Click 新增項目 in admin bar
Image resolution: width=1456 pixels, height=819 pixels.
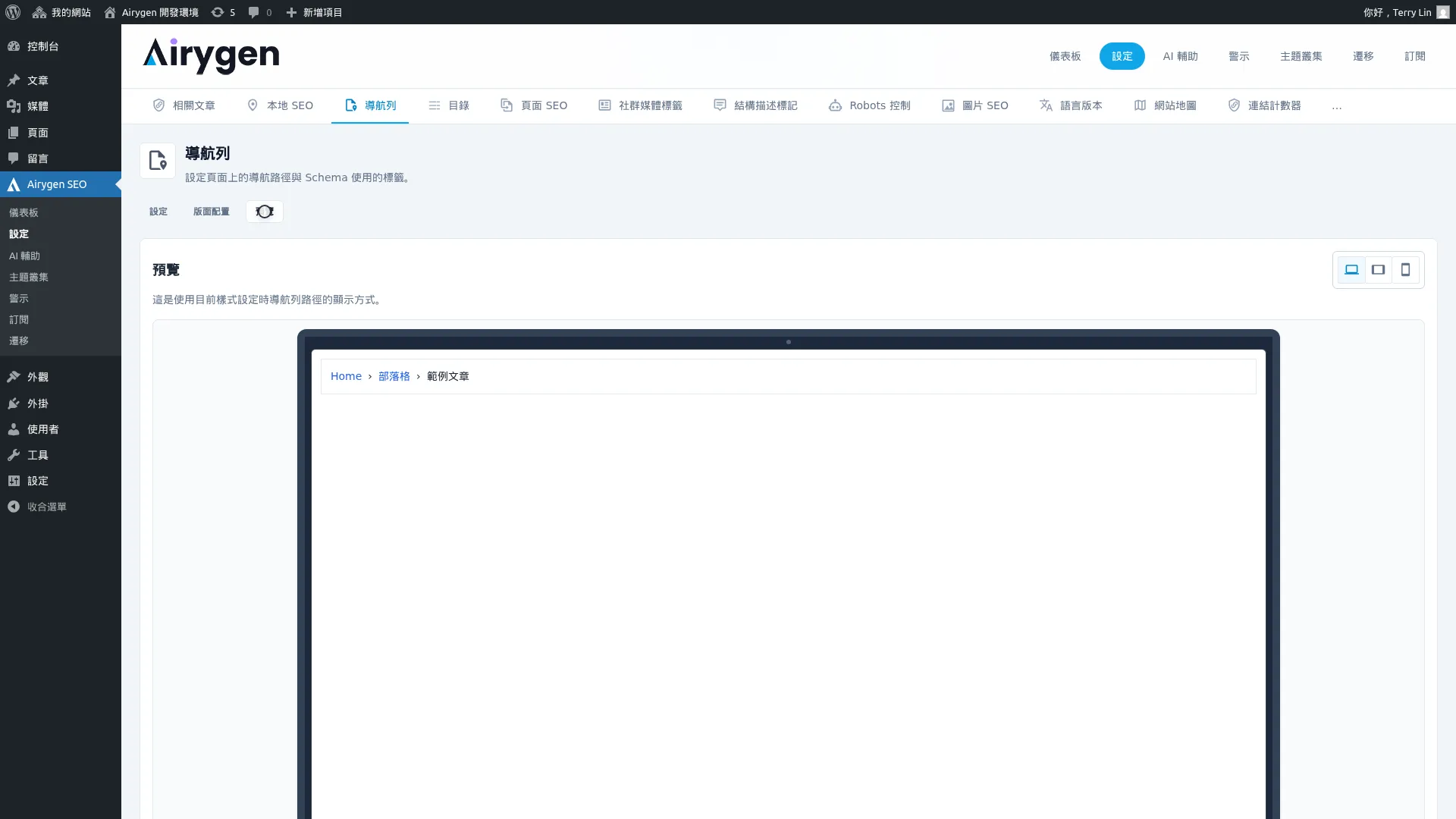pyautogui.click(x=314, y=12)
